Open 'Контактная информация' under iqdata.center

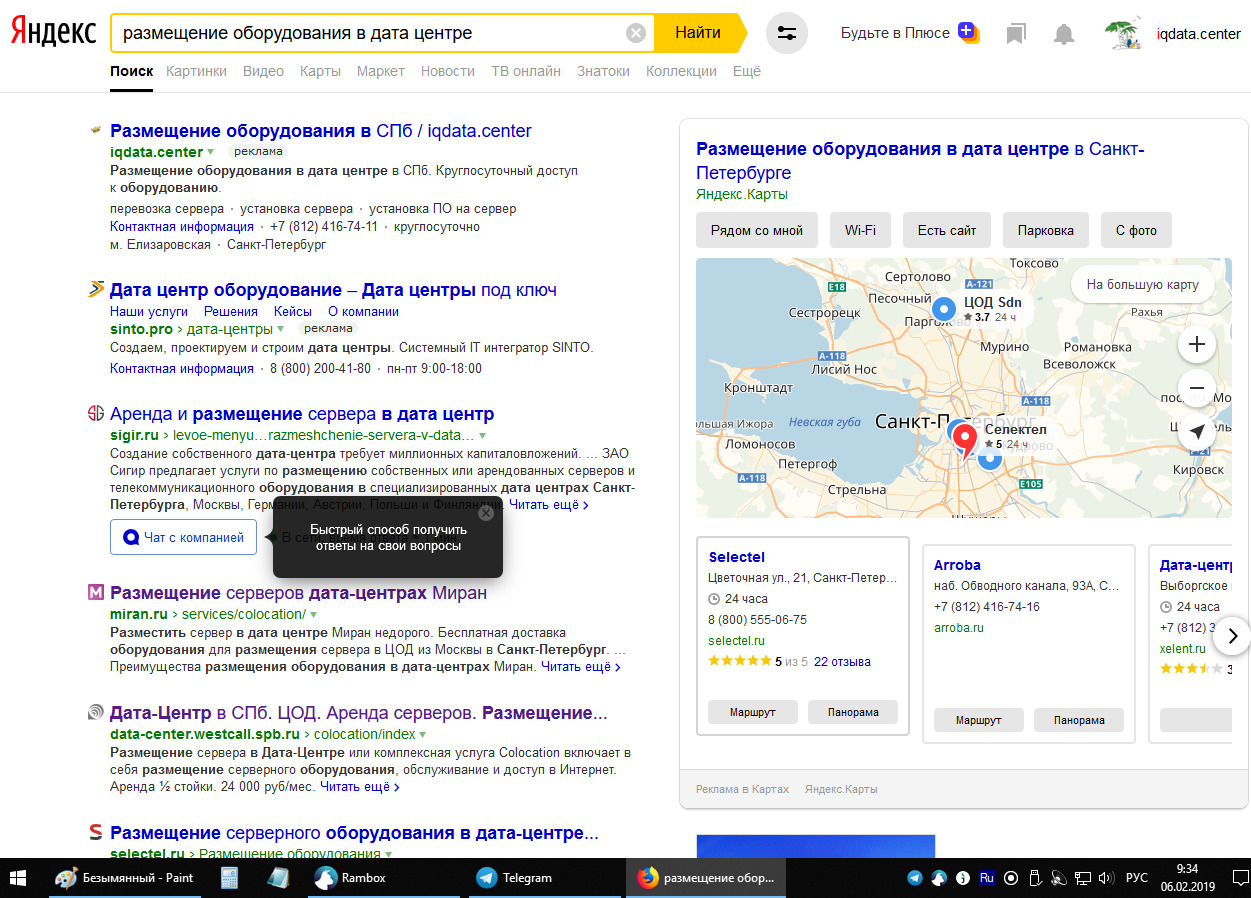[x=182, y=227]
